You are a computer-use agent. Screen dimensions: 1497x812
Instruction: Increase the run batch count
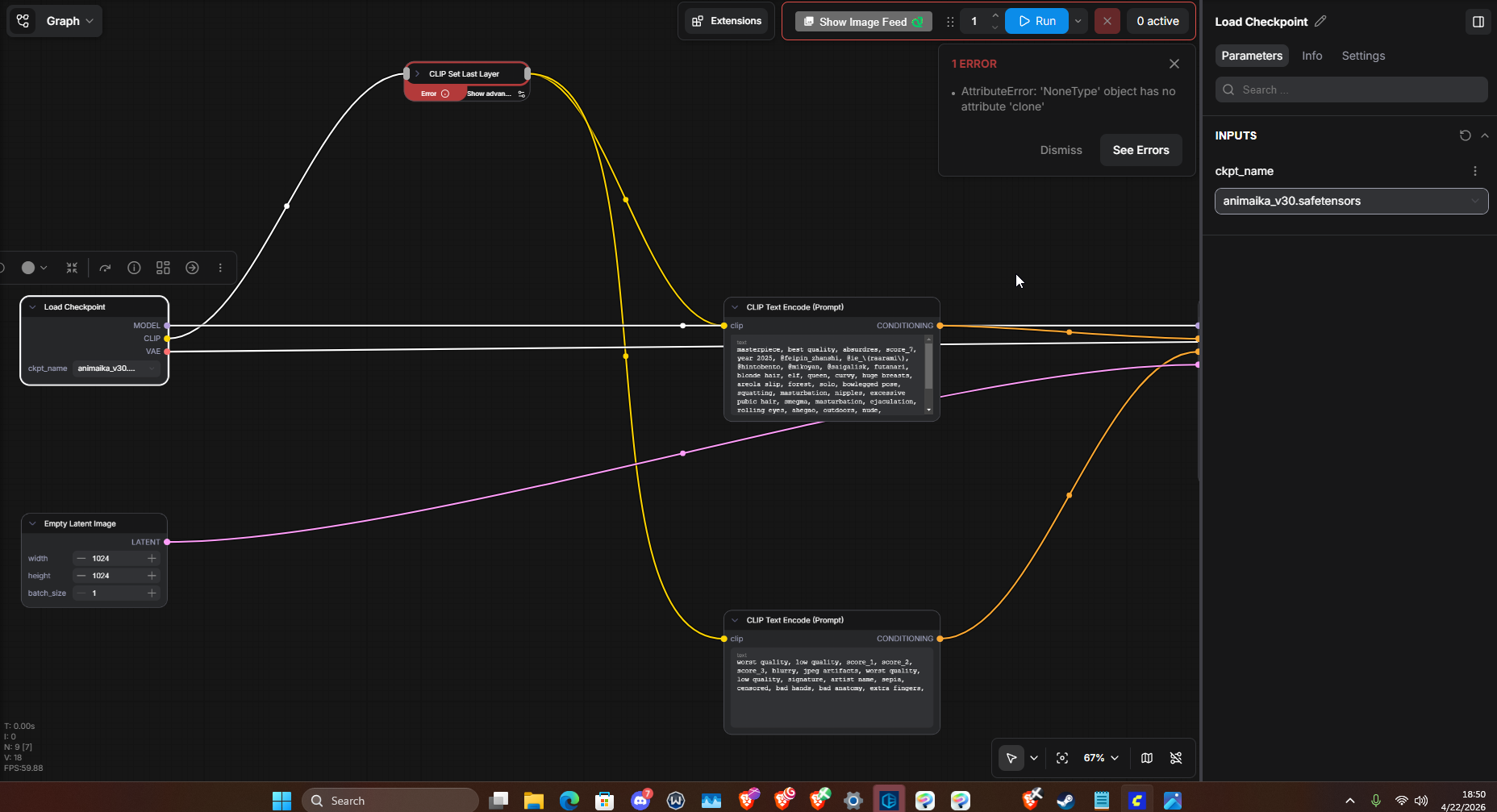click(995, 16)
